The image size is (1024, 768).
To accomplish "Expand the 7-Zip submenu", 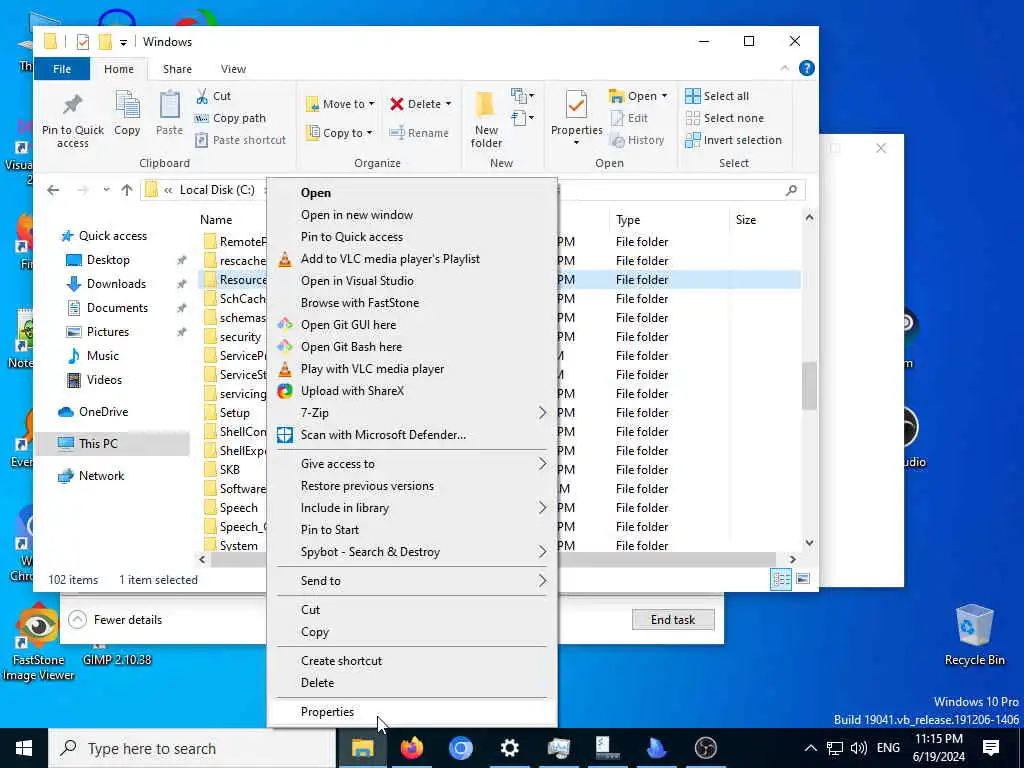I will click(411, 413).
